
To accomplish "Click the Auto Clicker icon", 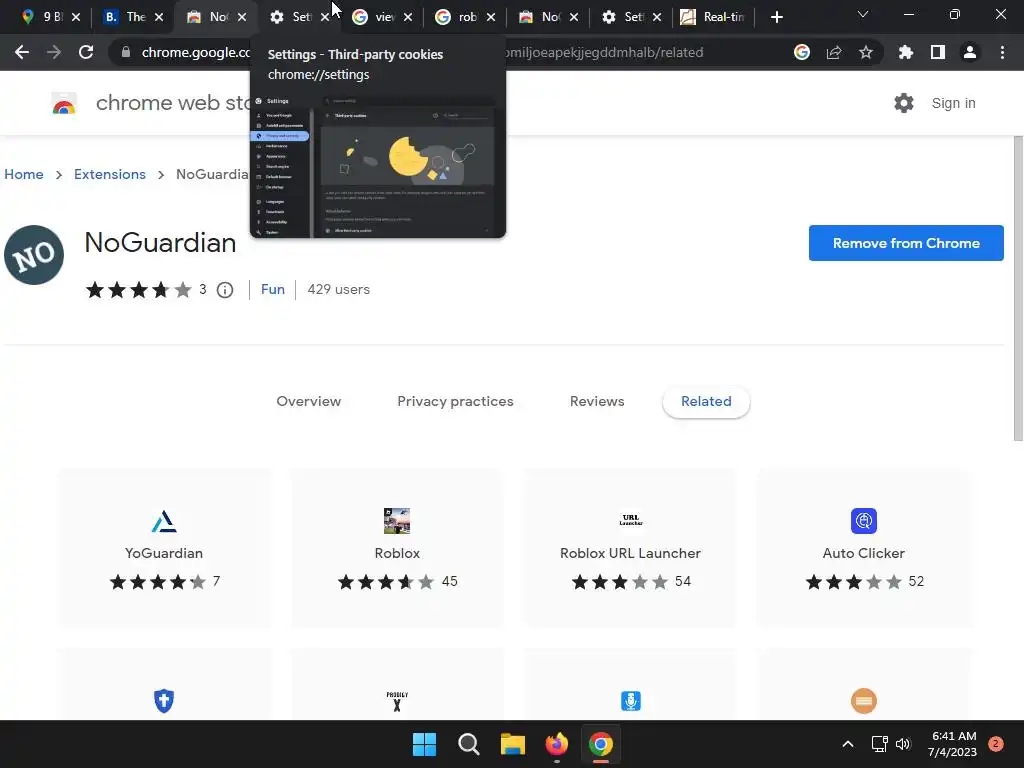I will pos(864,521).
